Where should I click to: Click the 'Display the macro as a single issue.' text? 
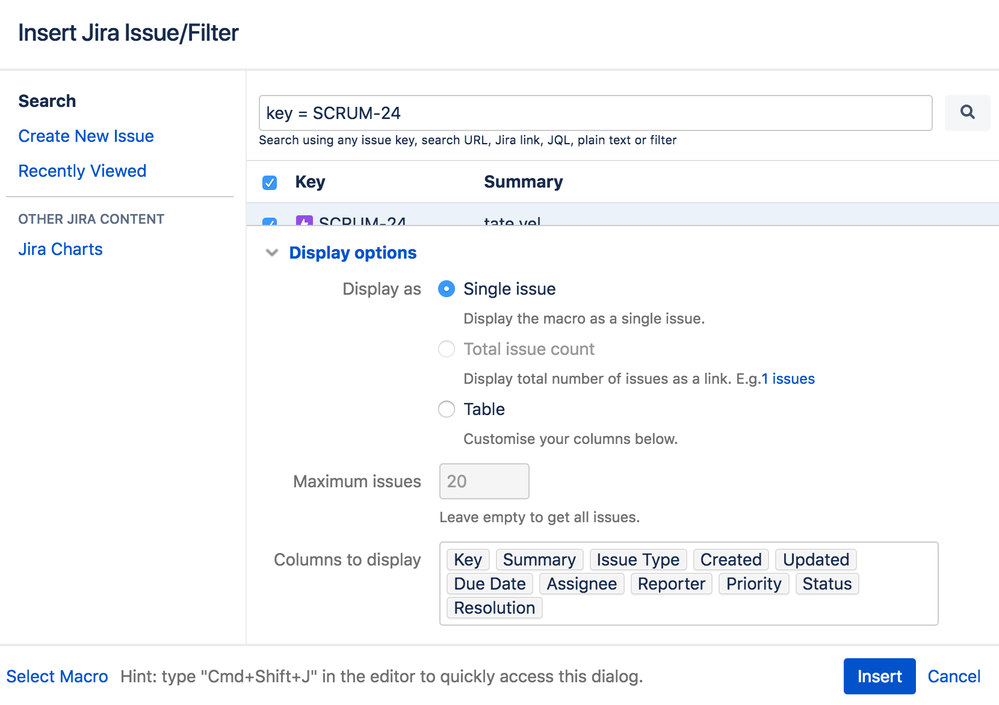tap(584, 318)
